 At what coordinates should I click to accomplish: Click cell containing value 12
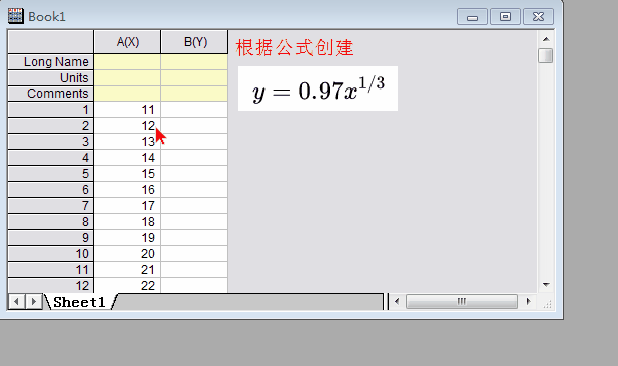[127, 126]
